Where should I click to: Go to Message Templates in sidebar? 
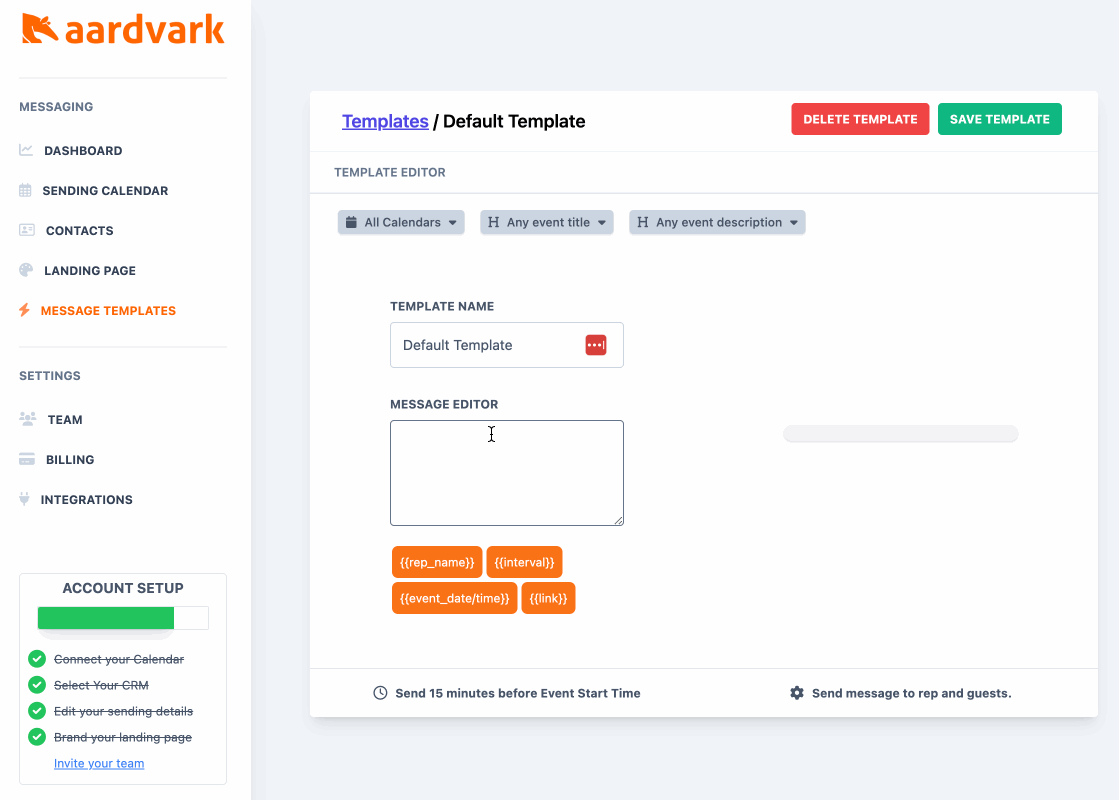108,311
